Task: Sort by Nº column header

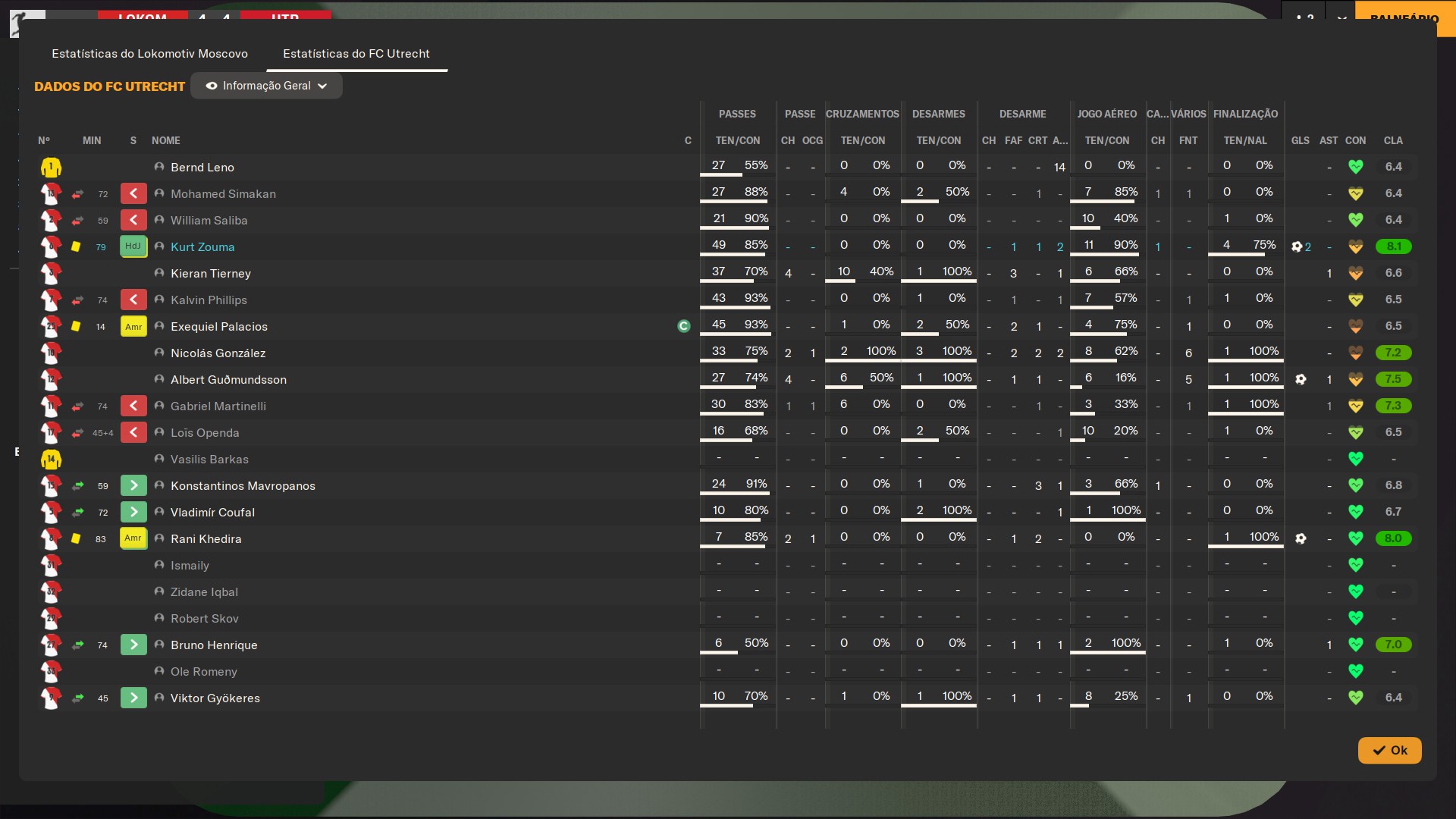Action: tap(44, 140)
